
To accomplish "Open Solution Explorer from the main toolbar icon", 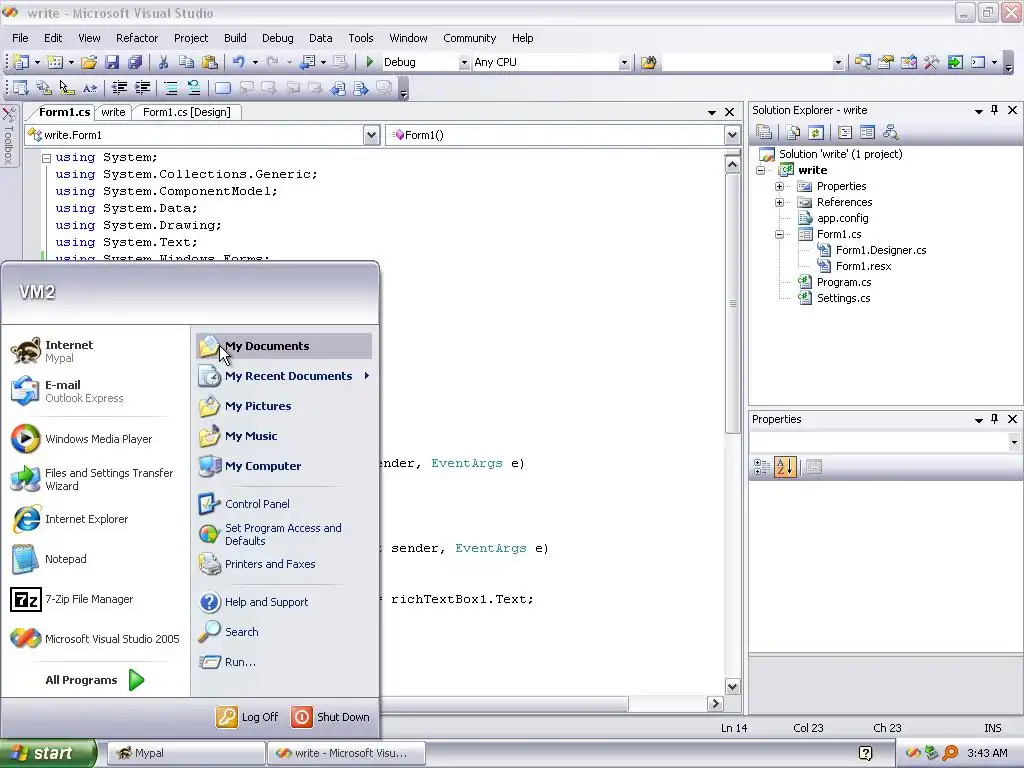I will coord(863,62).
